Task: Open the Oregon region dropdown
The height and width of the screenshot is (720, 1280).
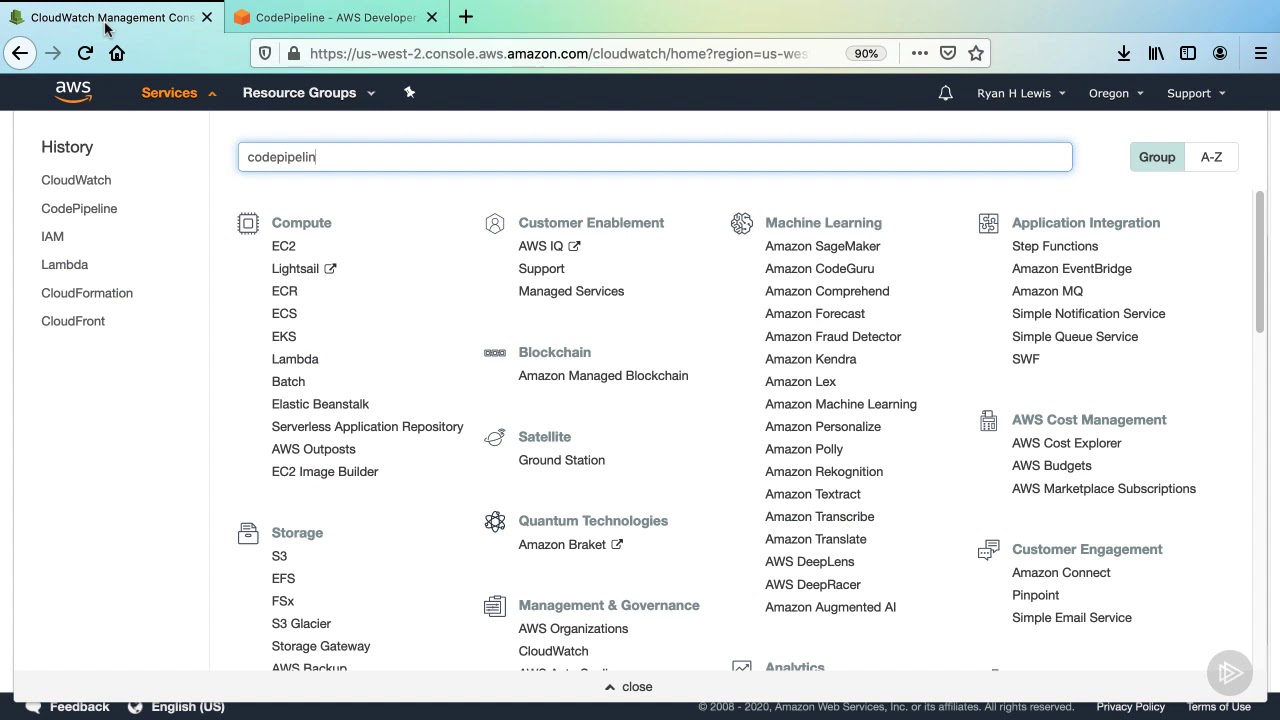Action: pos(1116,93)
